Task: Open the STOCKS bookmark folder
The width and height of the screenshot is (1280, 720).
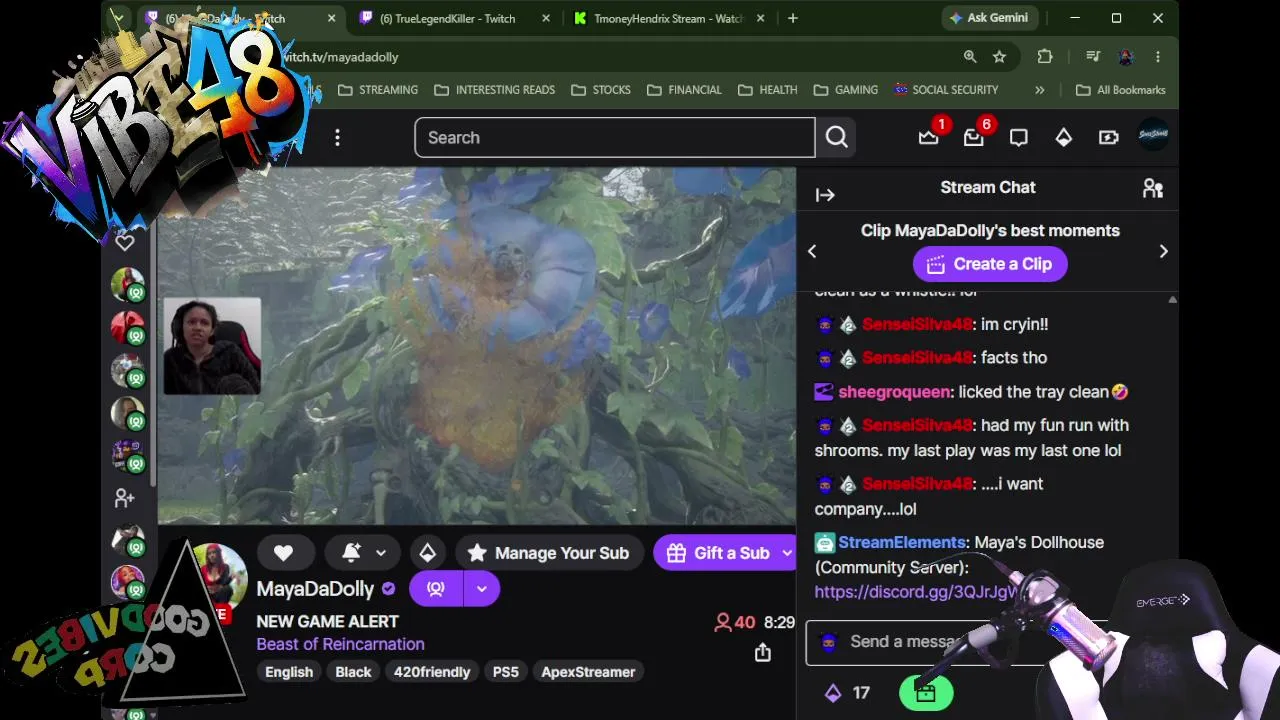Action: (x=601, y=90)
